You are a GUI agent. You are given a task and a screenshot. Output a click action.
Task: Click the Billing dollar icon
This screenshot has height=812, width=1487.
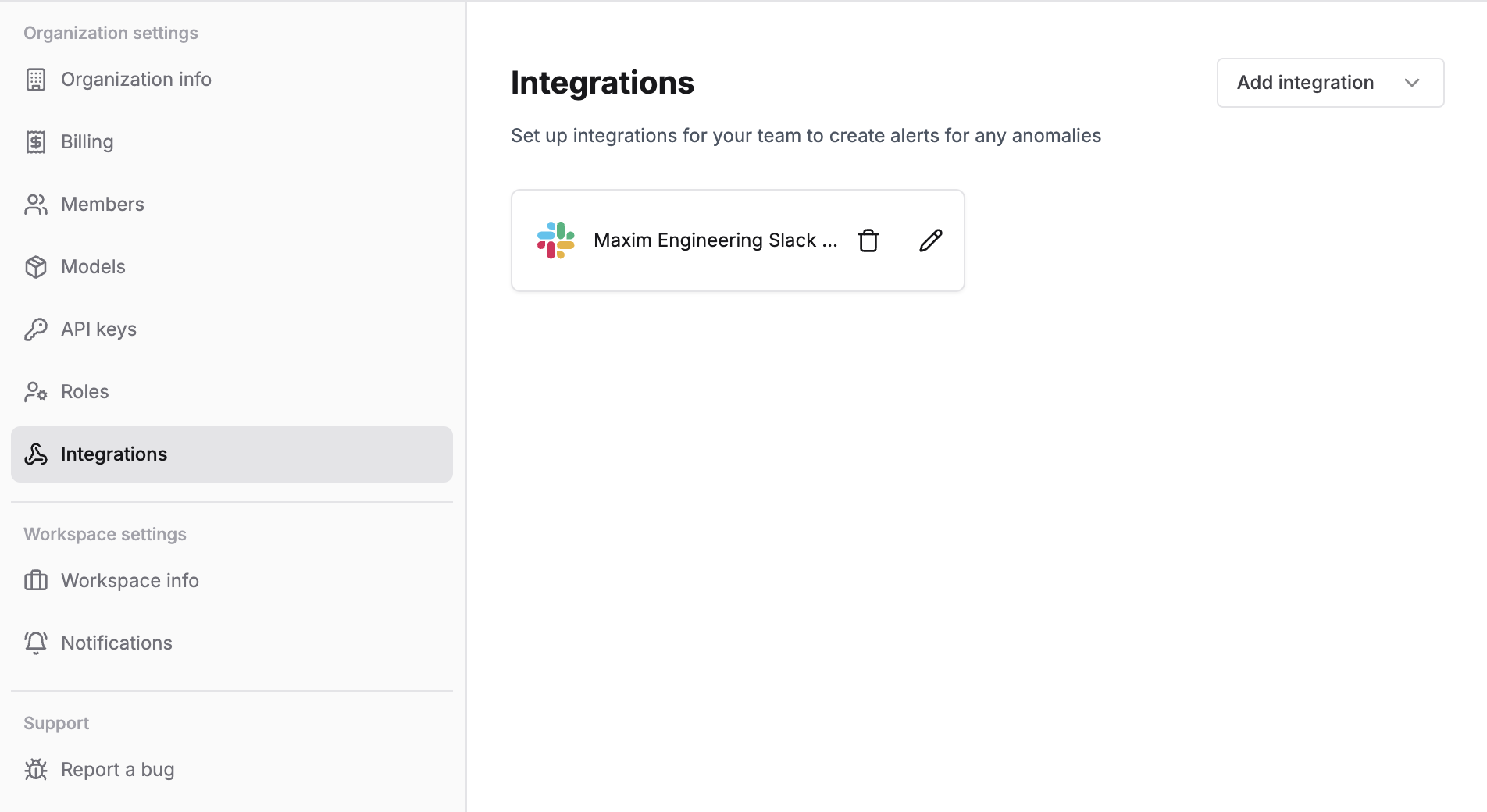[36, 141]
